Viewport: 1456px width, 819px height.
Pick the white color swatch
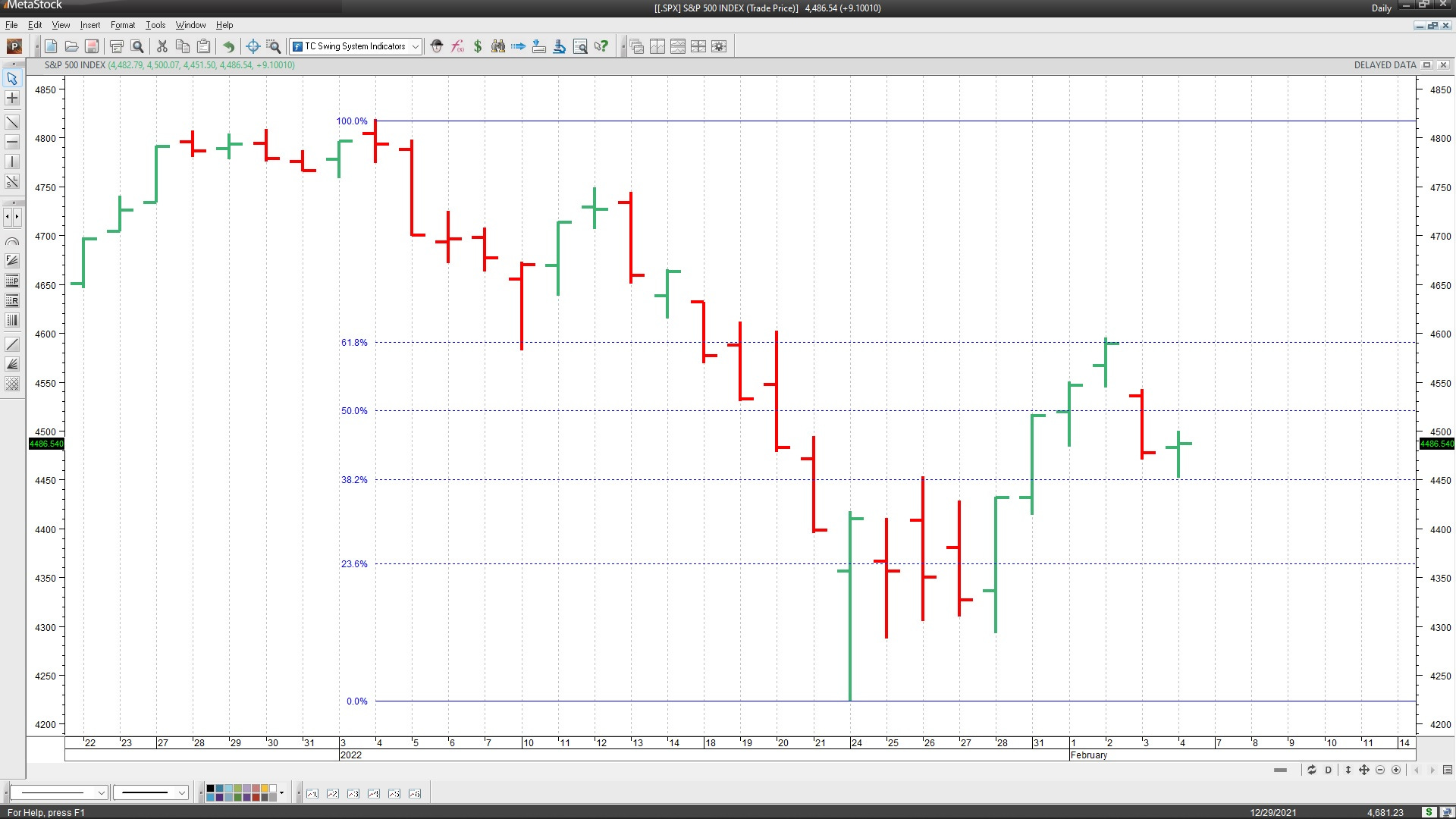coord(273,789)
